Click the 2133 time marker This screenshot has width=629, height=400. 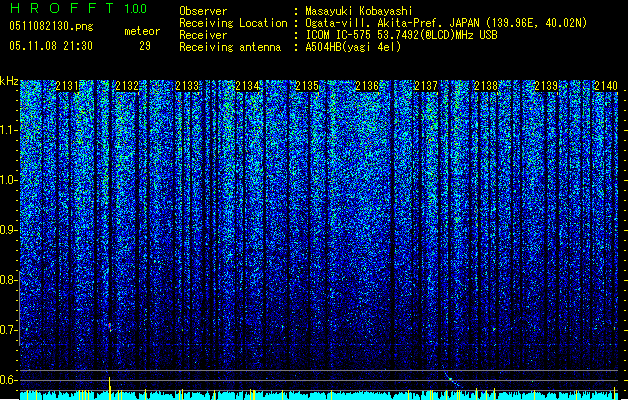187,86
